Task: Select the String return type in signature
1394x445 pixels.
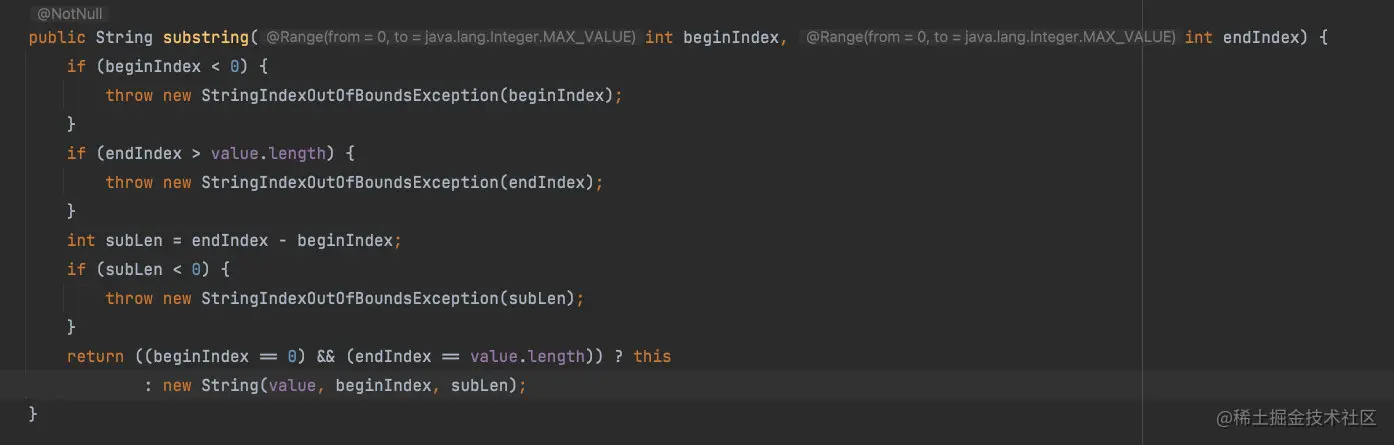Action: point(124,38)
